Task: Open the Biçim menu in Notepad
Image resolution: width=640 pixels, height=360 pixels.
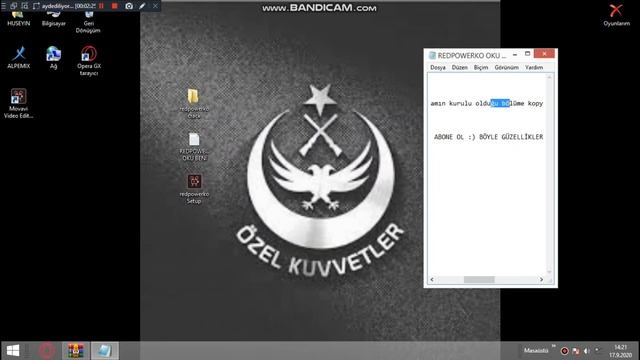Action: pos(481,67)
